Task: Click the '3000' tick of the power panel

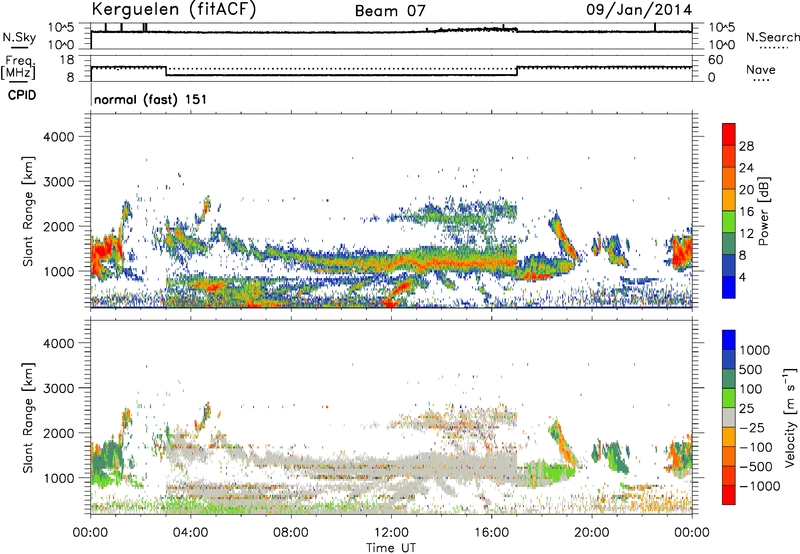Action: [x=59, y=182]
